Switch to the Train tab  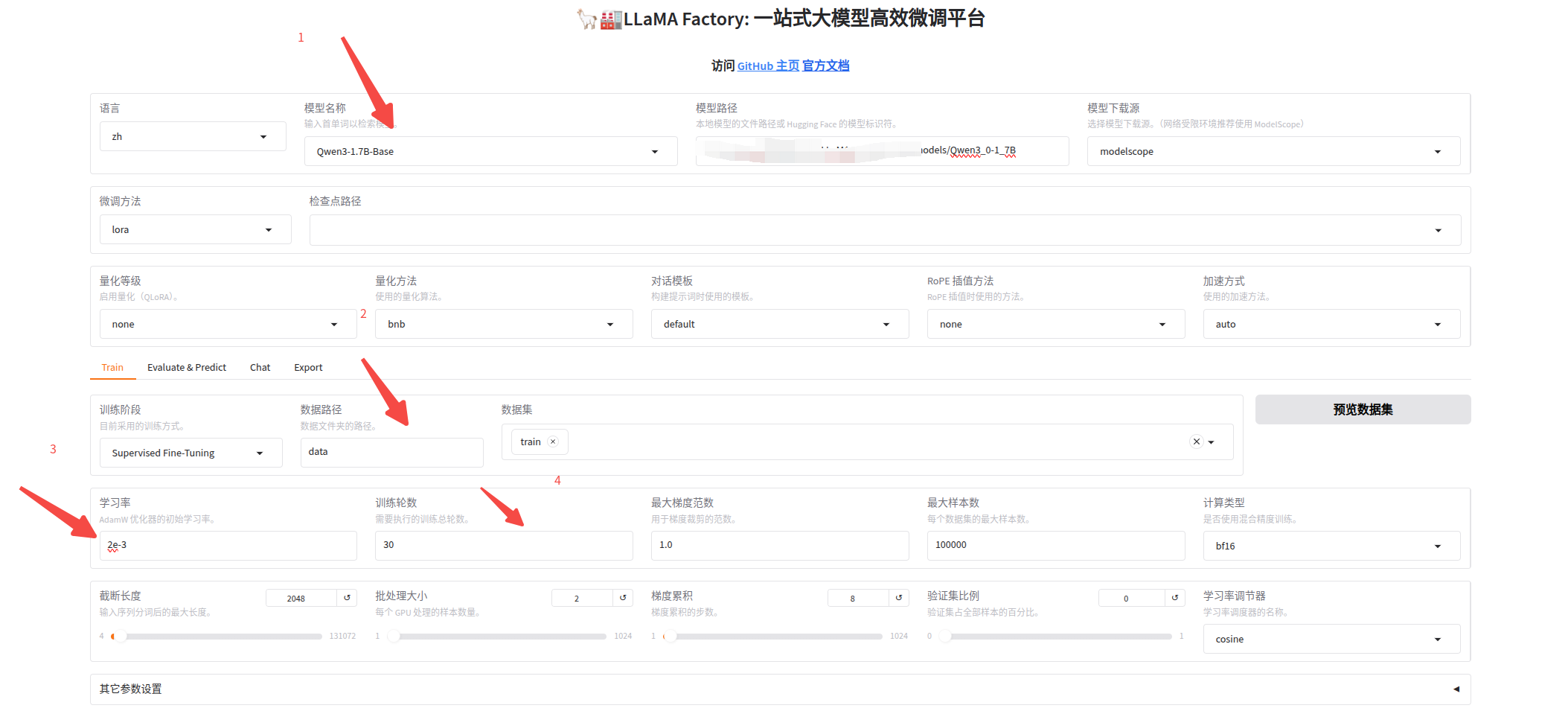pyautogui.click(x=112, y=367)
